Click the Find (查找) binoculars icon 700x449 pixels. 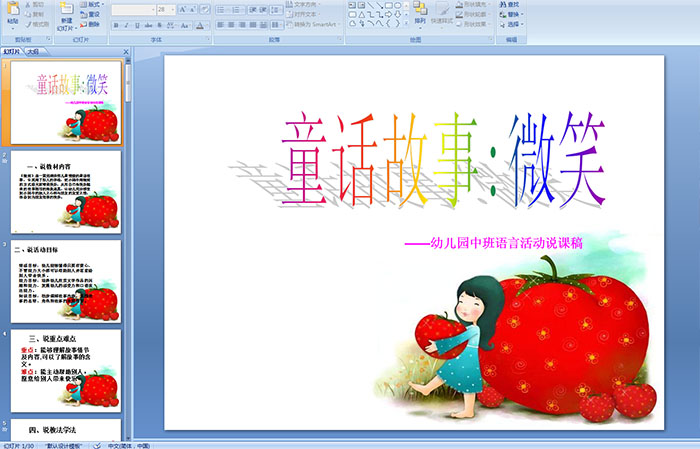point(503,4)
